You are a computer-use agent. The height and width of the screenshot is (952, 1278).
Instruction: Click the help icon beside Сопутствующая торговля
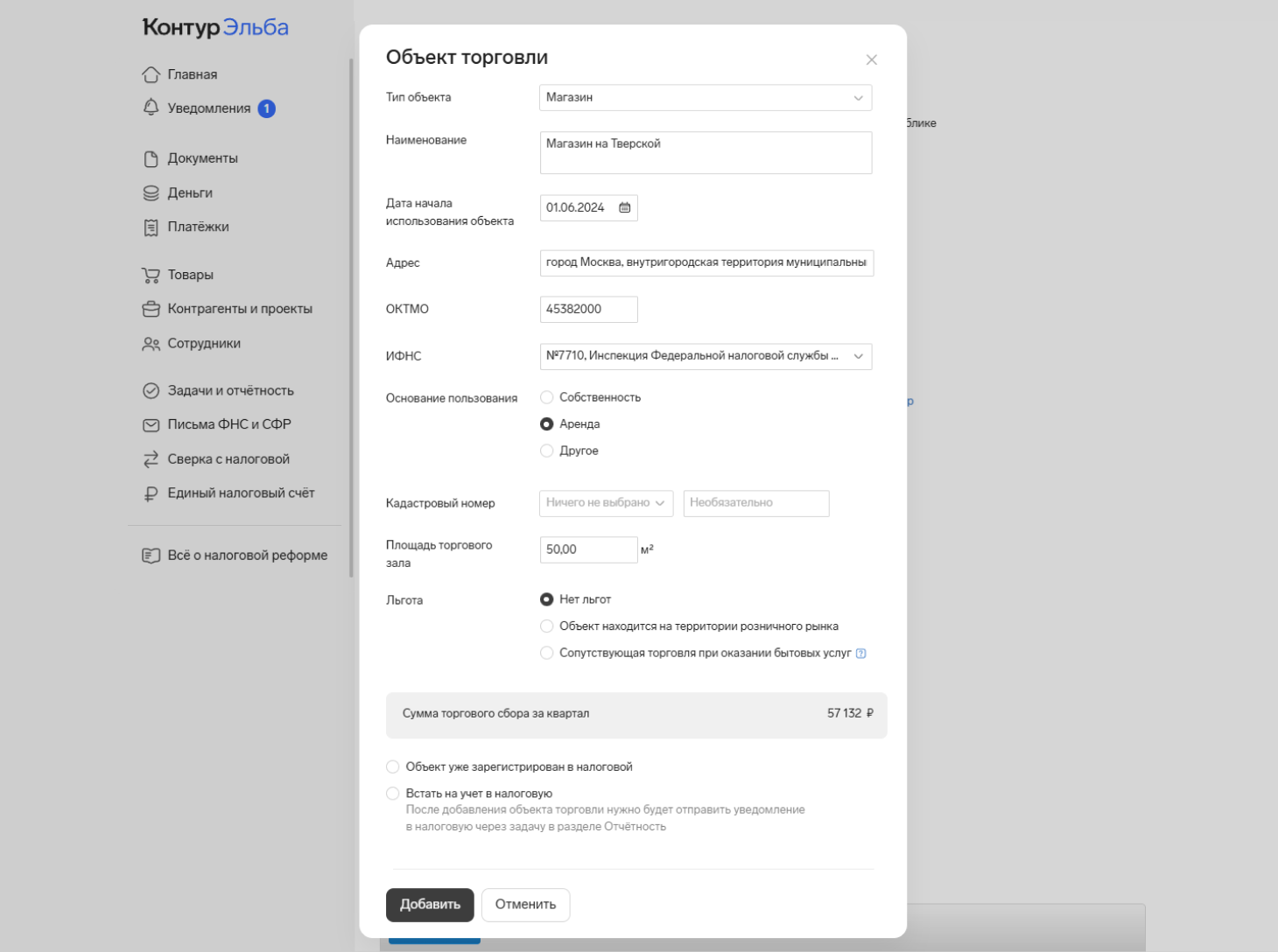coord(860,654)
